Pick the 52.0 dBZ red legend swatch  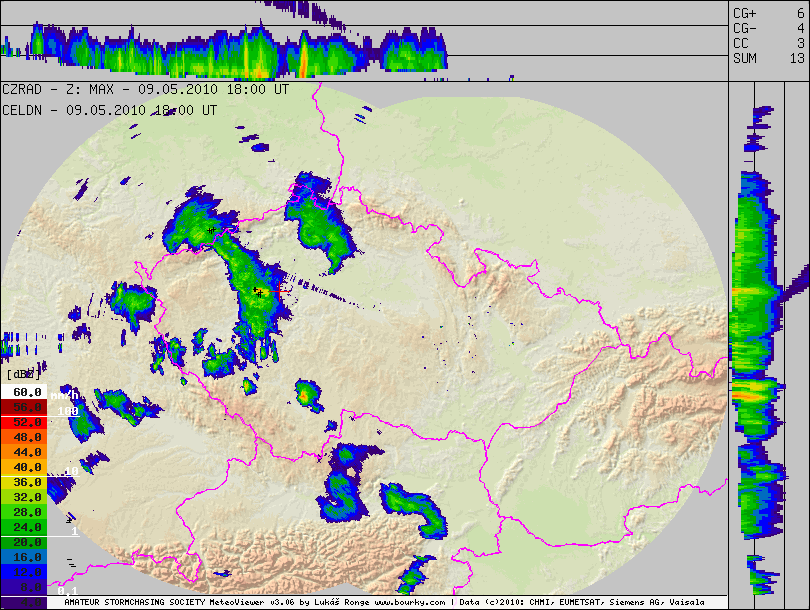click(x=24, y=422)
